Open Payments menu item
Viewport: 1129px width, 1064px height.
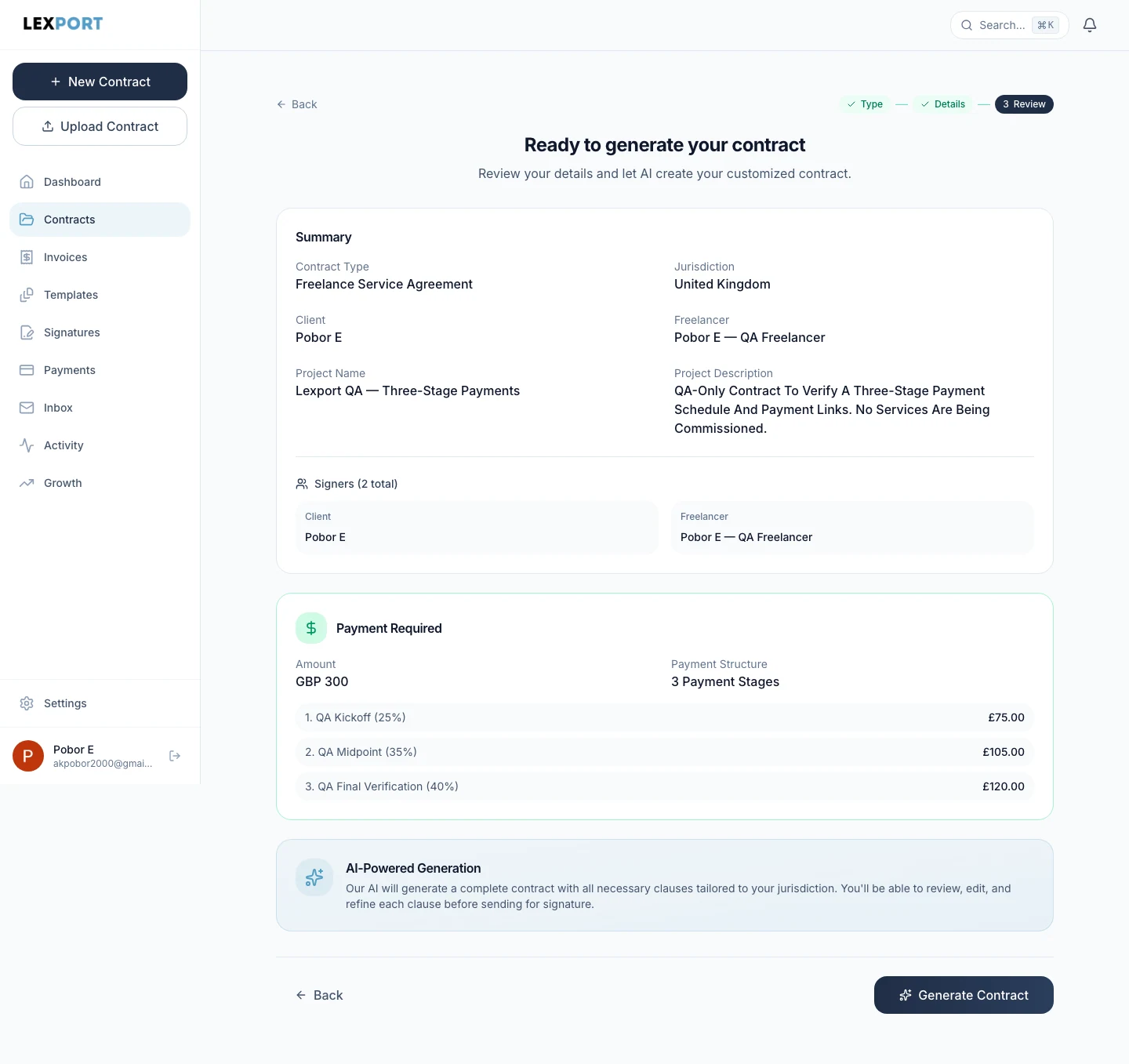pos(100,370)
